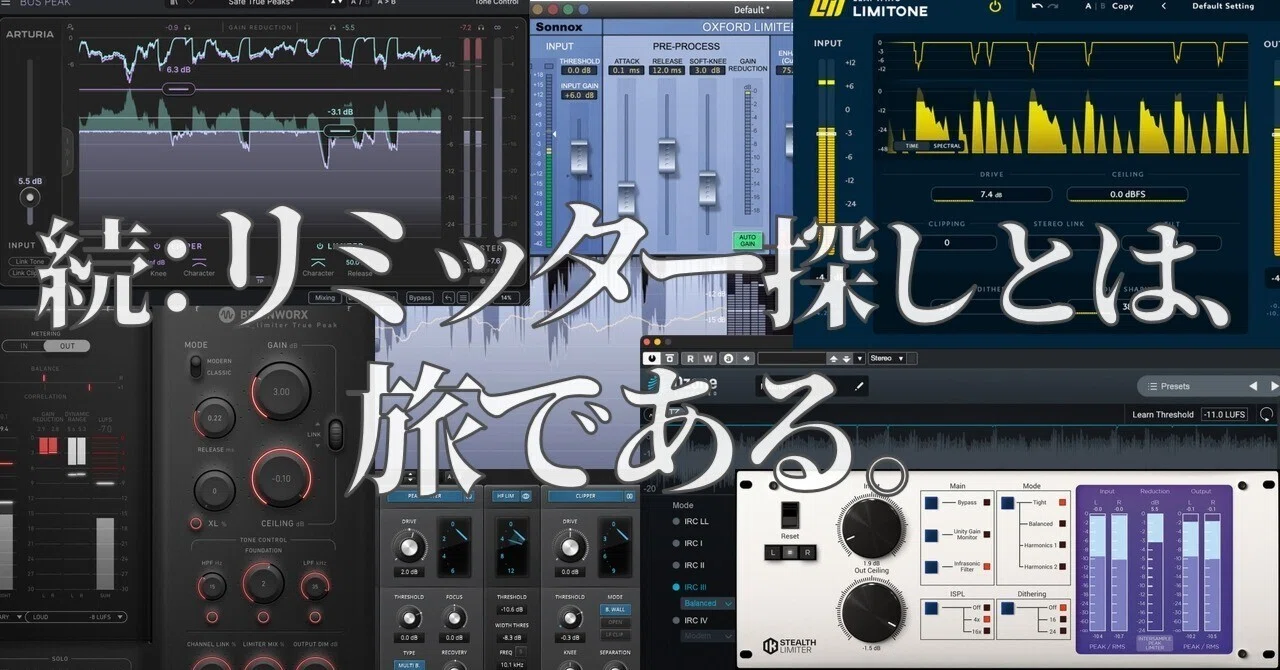This screenshot has width=1280, height=670.
Task: Select the TIME view tab in Limitone
Action: (x=912, y=146)
